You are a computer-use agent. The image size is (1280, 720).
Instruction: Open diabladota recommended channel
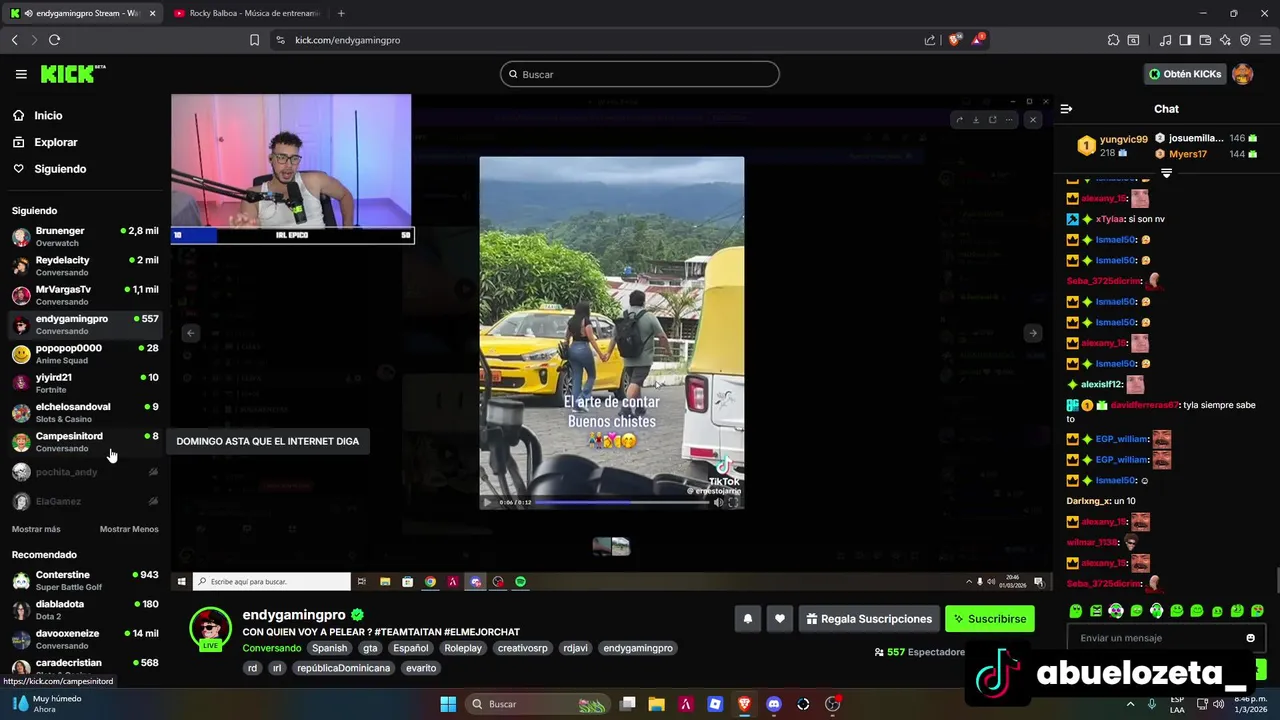pos(85,609)
